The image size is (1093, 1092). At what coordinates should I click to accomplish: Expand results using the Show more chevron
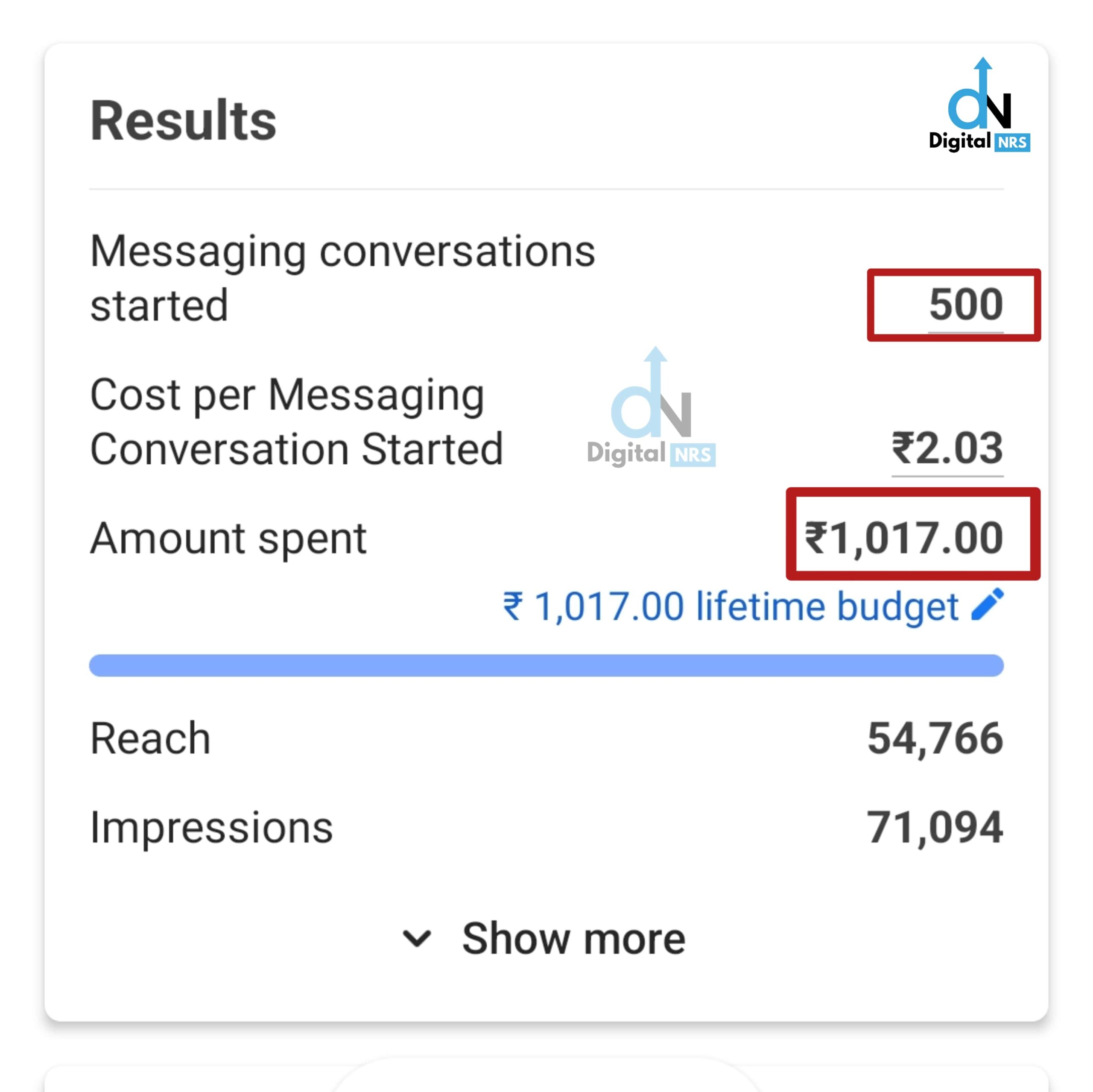pyautogui.click(x=417, y=939)
